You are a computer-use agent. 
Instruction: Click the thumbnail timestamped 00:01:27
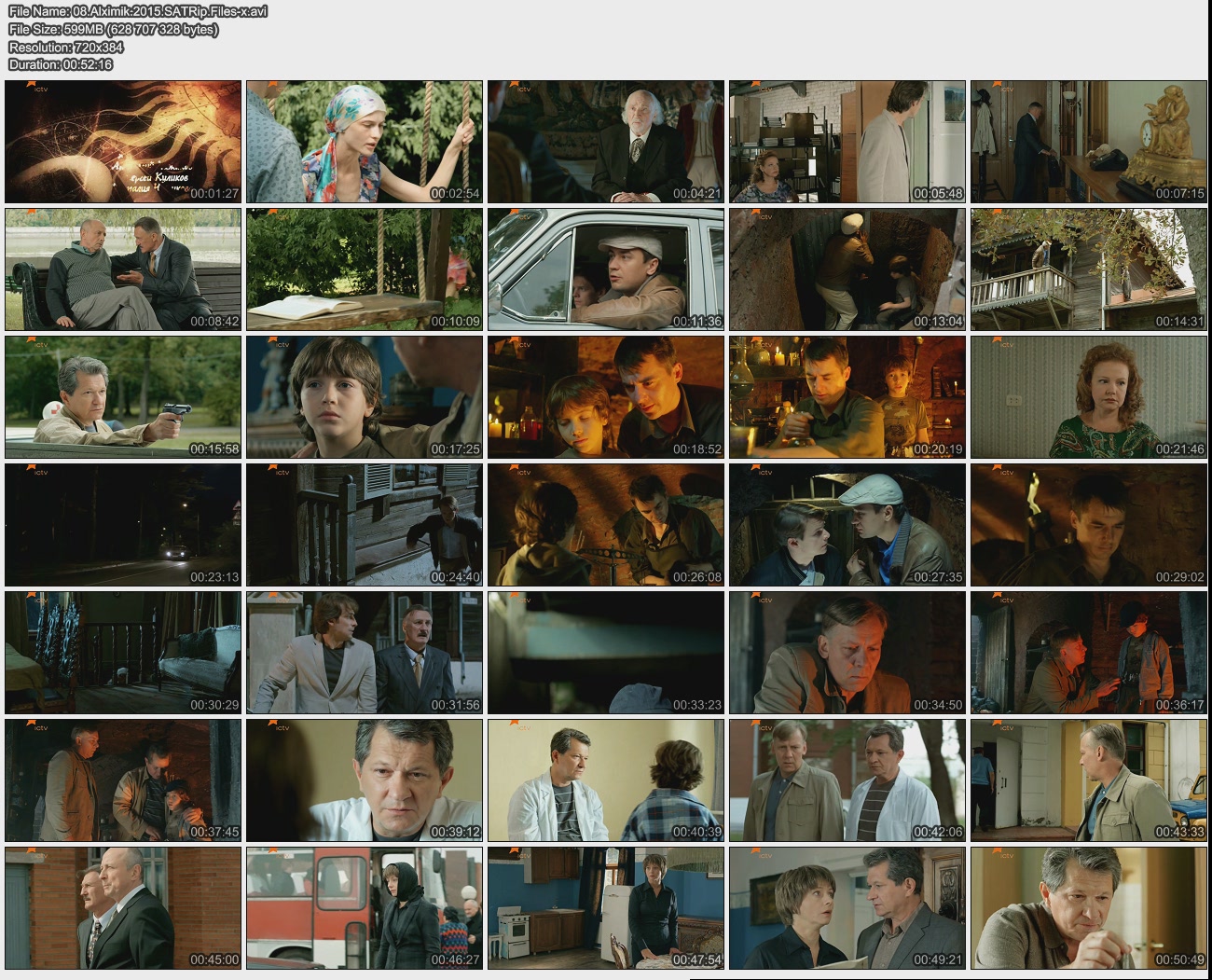click(x=123, y=142)
